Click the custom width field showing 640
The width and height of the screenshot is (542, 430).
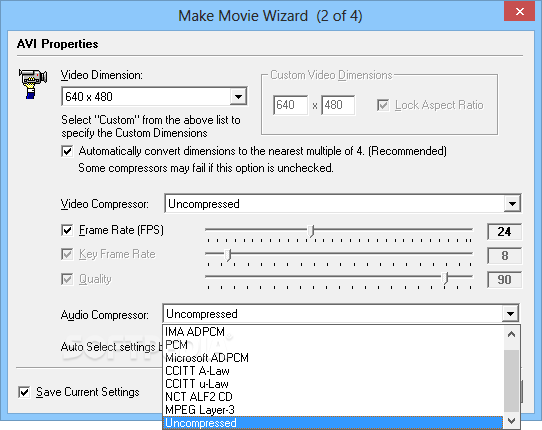[x=290, y=105]
